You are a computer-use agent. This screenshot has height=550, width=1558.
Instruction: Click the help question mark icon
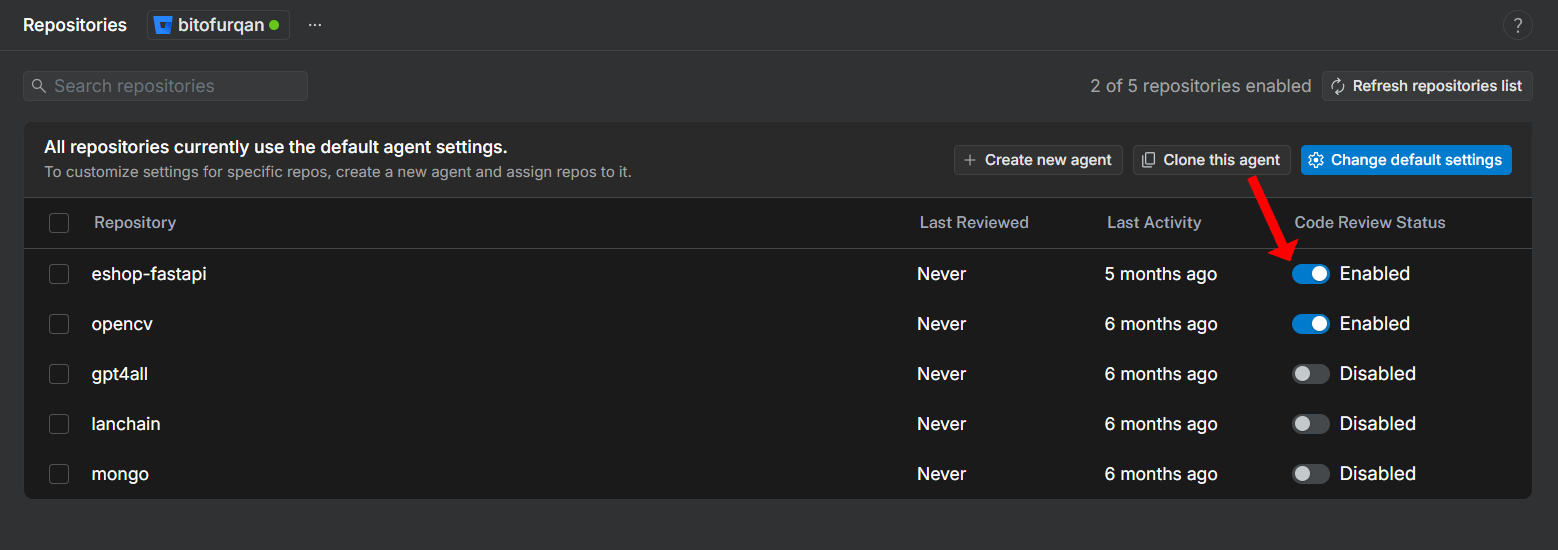(x=1517, y=25)
